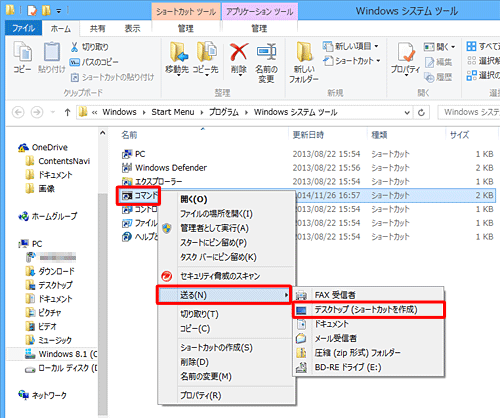Screen dimensions: 500x418
Task: Open the ファイル tab
Action: (23, 29)
